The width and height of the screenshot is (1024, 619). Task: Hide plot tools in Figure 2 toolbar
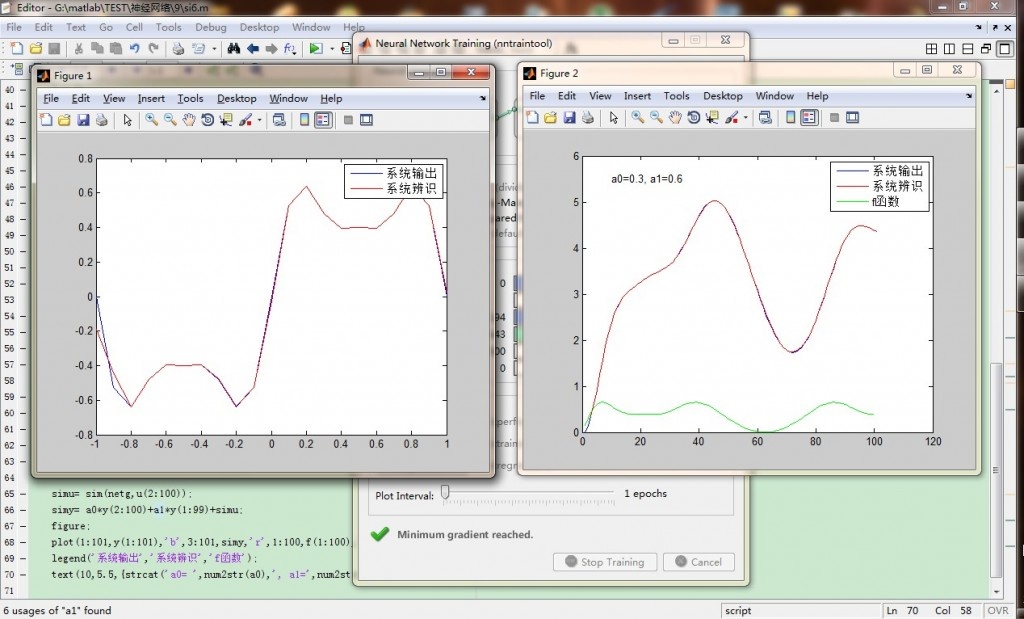(x=834, y=118)
